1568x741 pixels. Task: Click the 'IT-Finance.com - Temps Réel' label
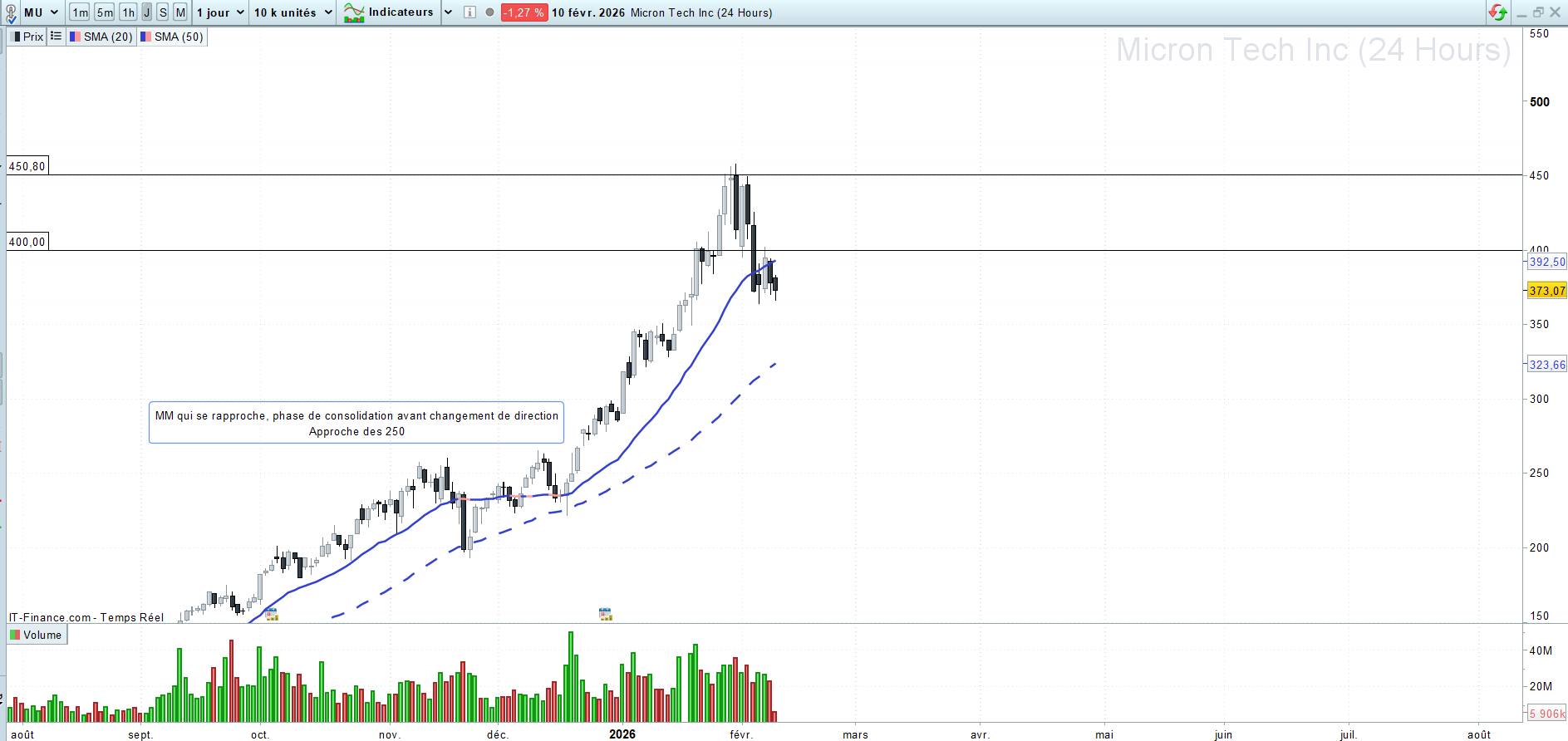coord(86,617)
